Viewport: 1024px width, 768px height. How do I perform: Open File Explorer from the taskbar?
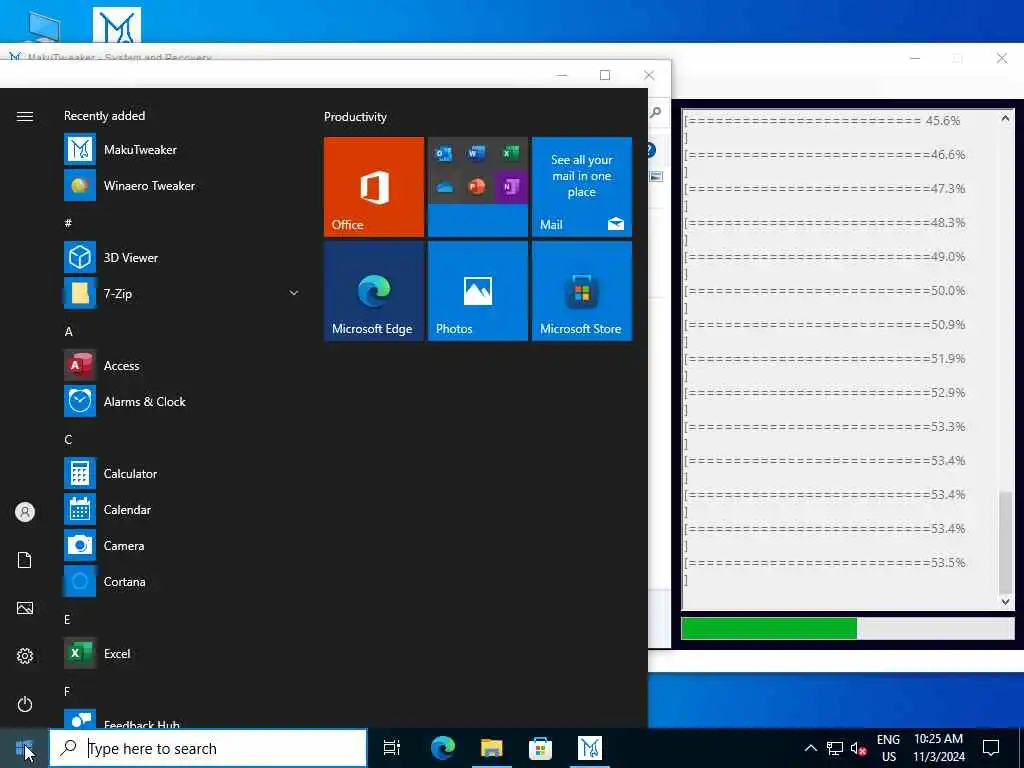click(x=492, y=748)
